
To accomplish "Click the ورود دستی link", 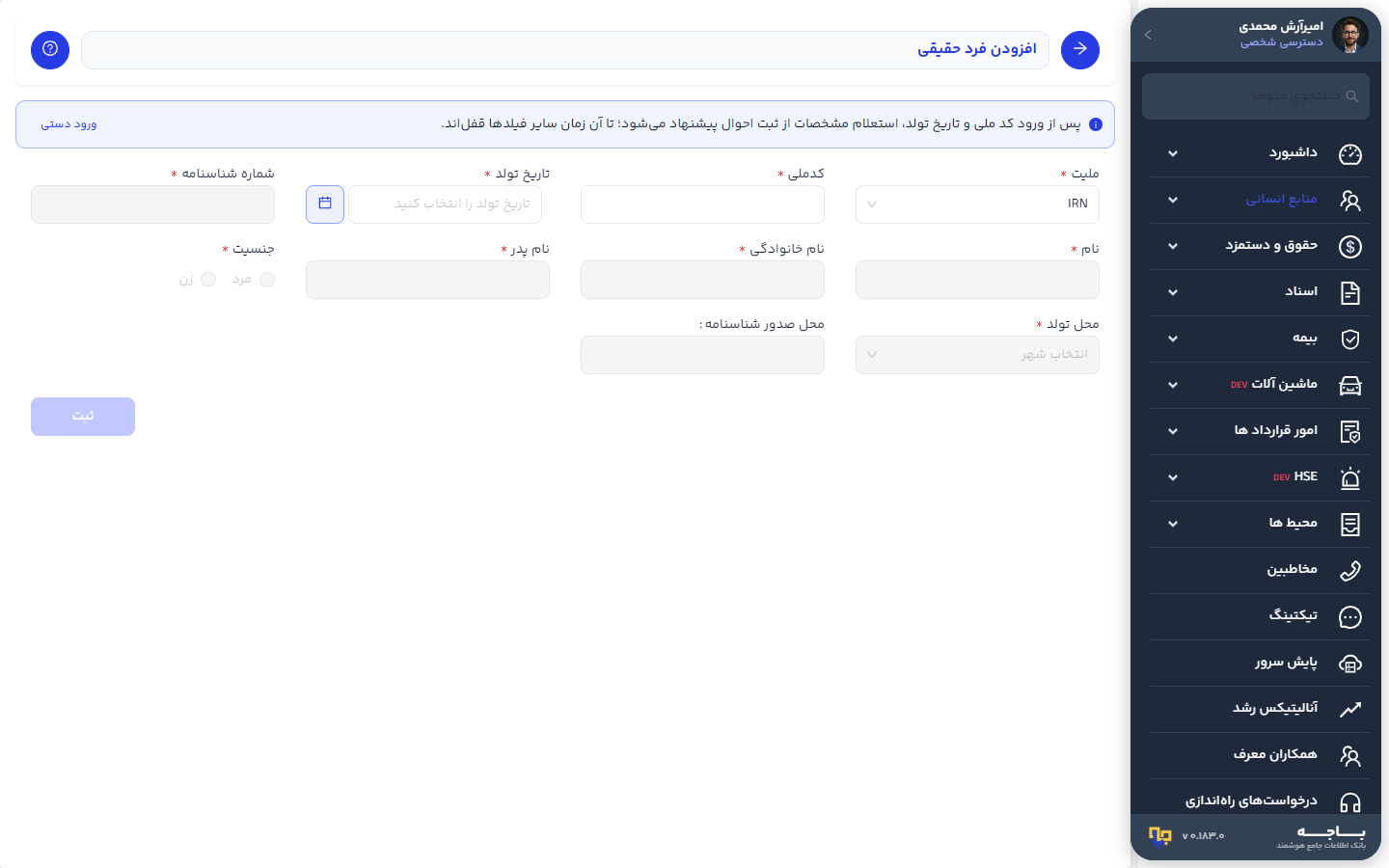I will point(68,124).
